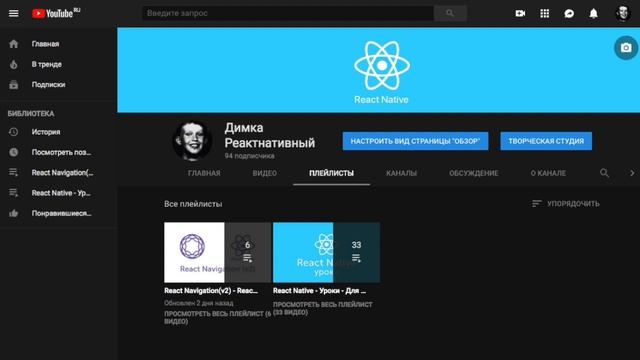
Task: Click the История clock-history icon
Action: click(x=13, y=132)
